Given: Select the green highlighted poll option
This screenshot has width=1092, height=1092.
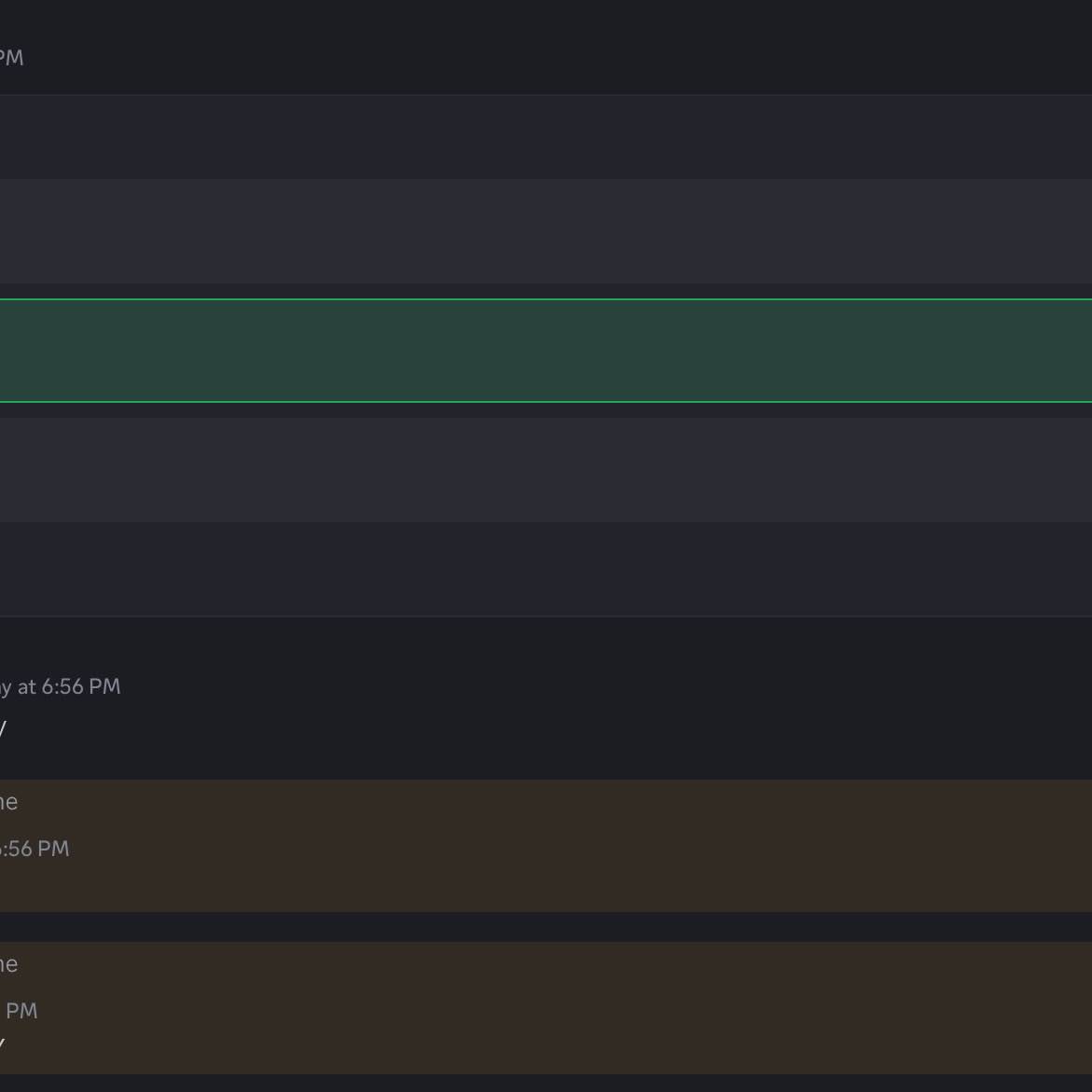Looking at the screenshot, I should click(546, 351).
